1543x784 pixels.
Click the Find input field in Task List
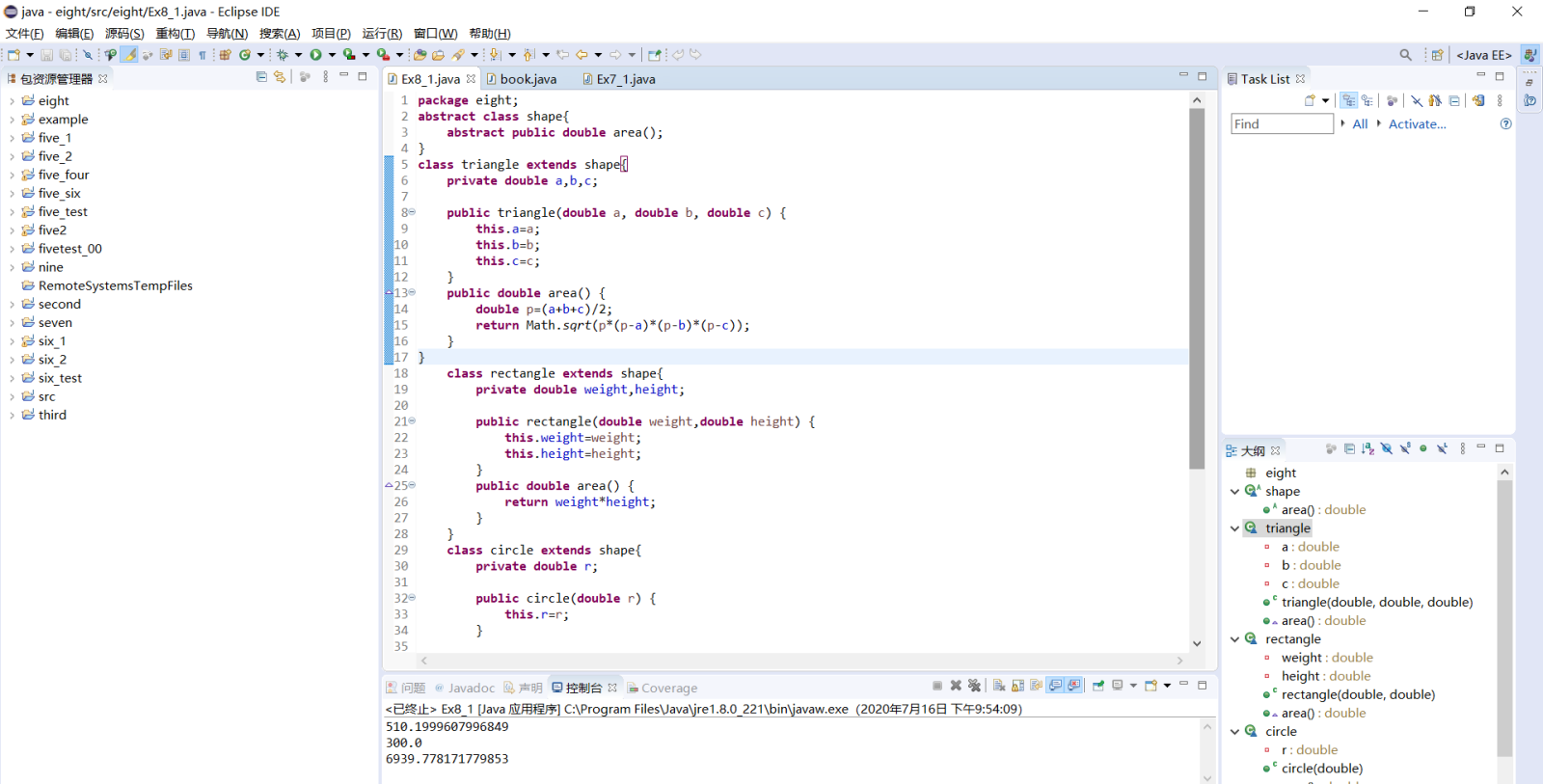pos(1282,124)
